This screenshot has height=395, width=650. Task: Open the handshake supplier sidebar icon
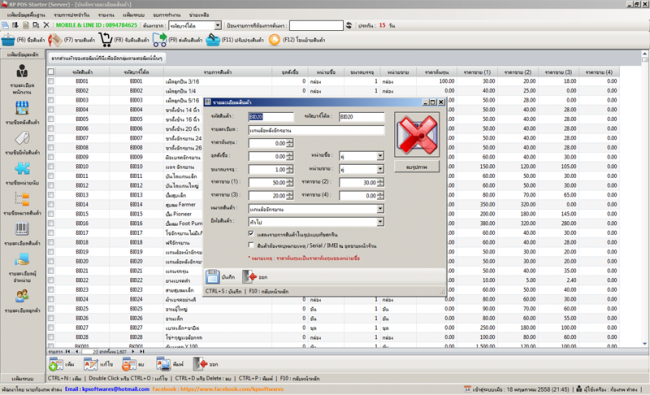(x=22, y=260)
